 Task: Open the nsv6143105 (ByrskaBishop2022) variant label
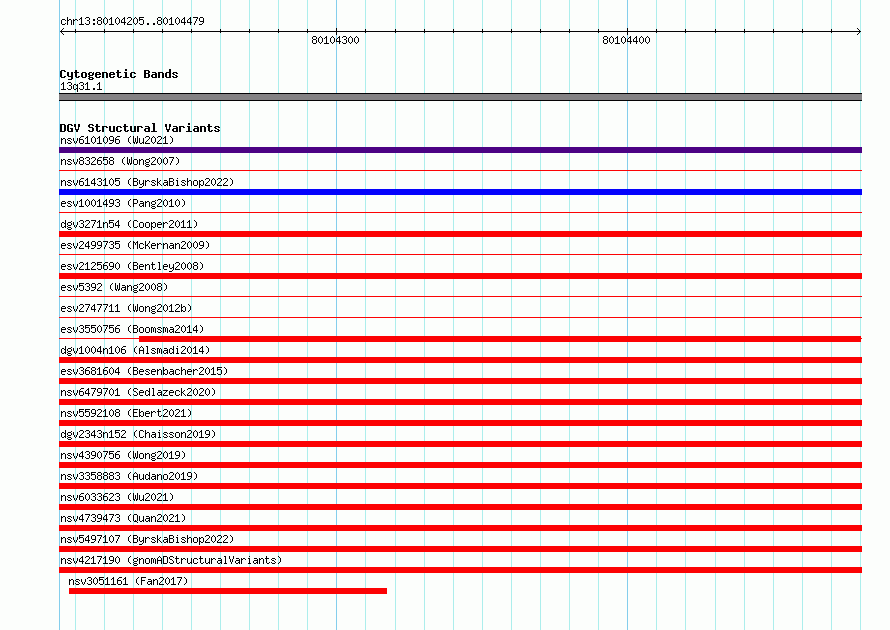pyautogui.click(x=147, y=182)
